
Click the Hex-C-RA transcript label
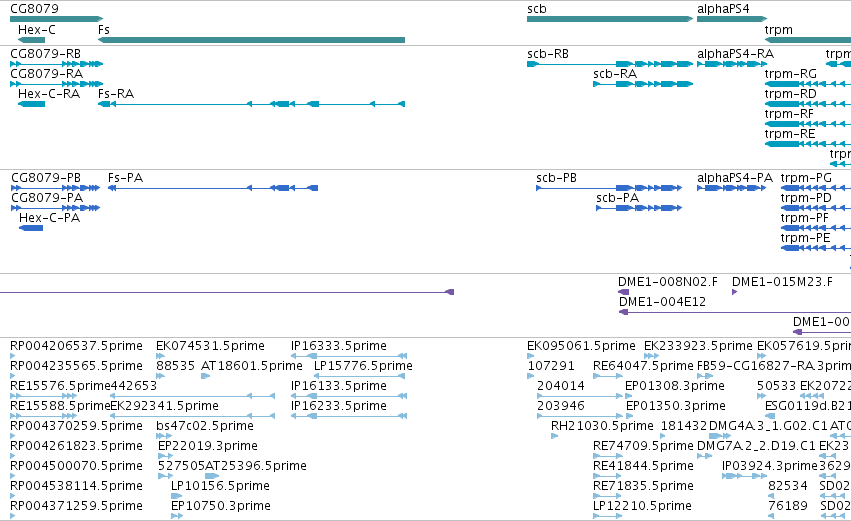[x=49, y=94]
